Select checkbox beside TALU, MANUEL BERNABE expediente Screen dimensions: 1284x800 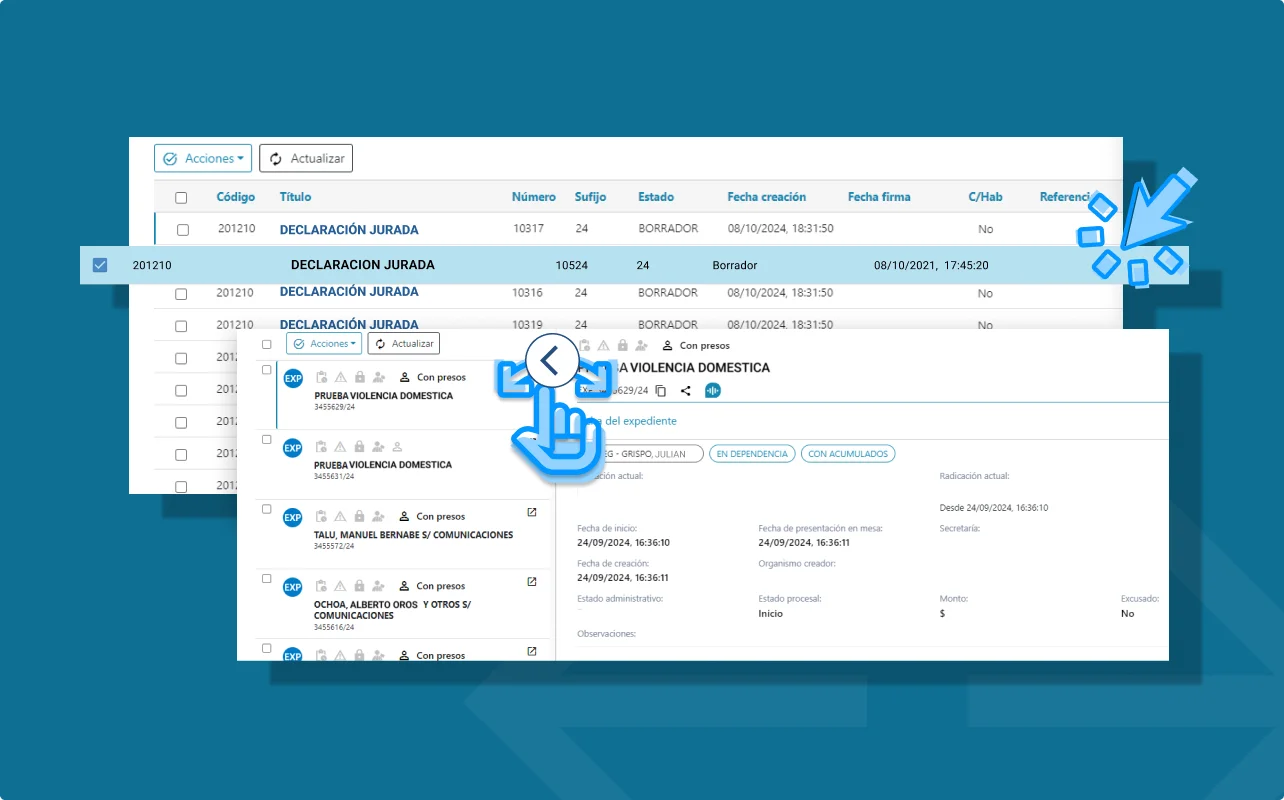pos(267,509)
